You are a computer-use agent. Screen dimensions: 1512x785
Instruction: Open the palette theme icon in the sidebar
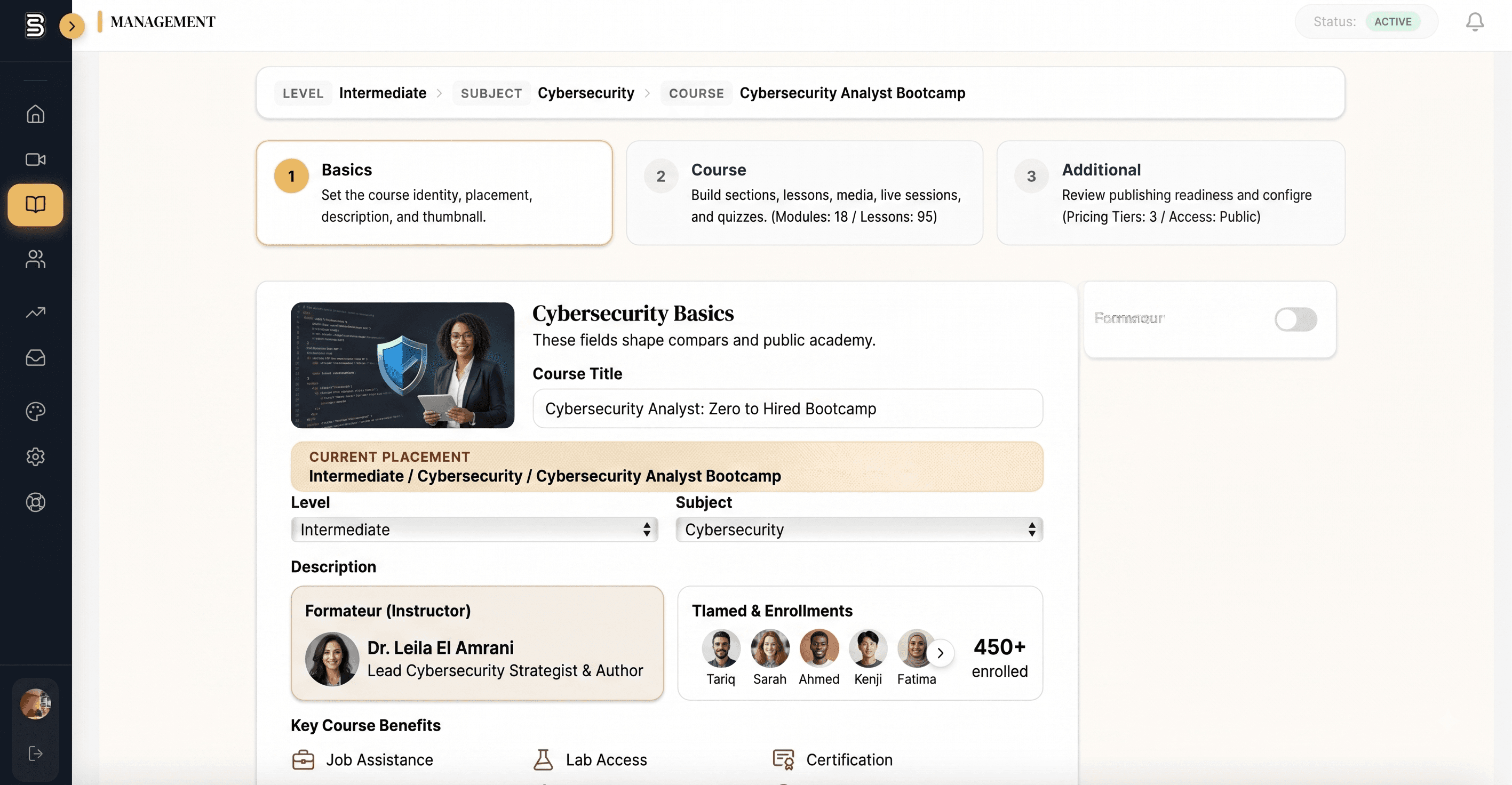(x=35, y=411)
